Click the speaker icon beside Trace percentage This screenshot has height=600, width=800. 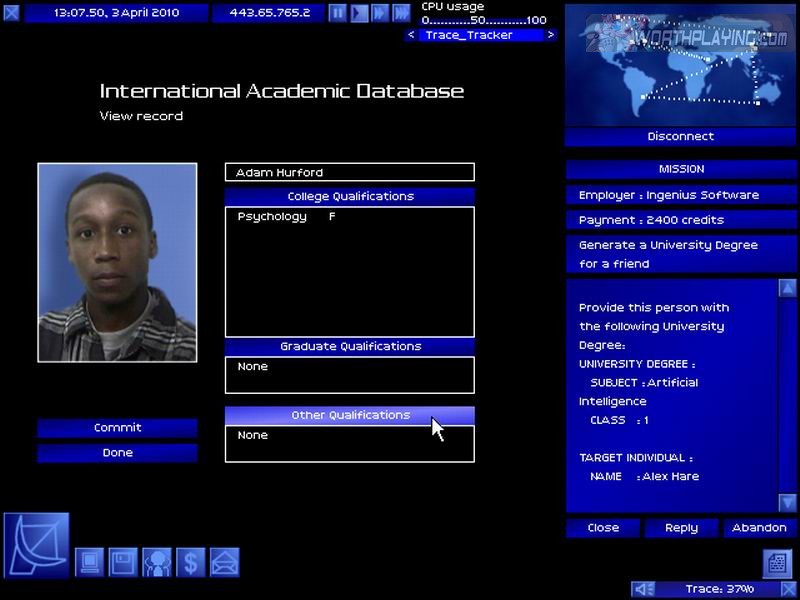[645, 589]
